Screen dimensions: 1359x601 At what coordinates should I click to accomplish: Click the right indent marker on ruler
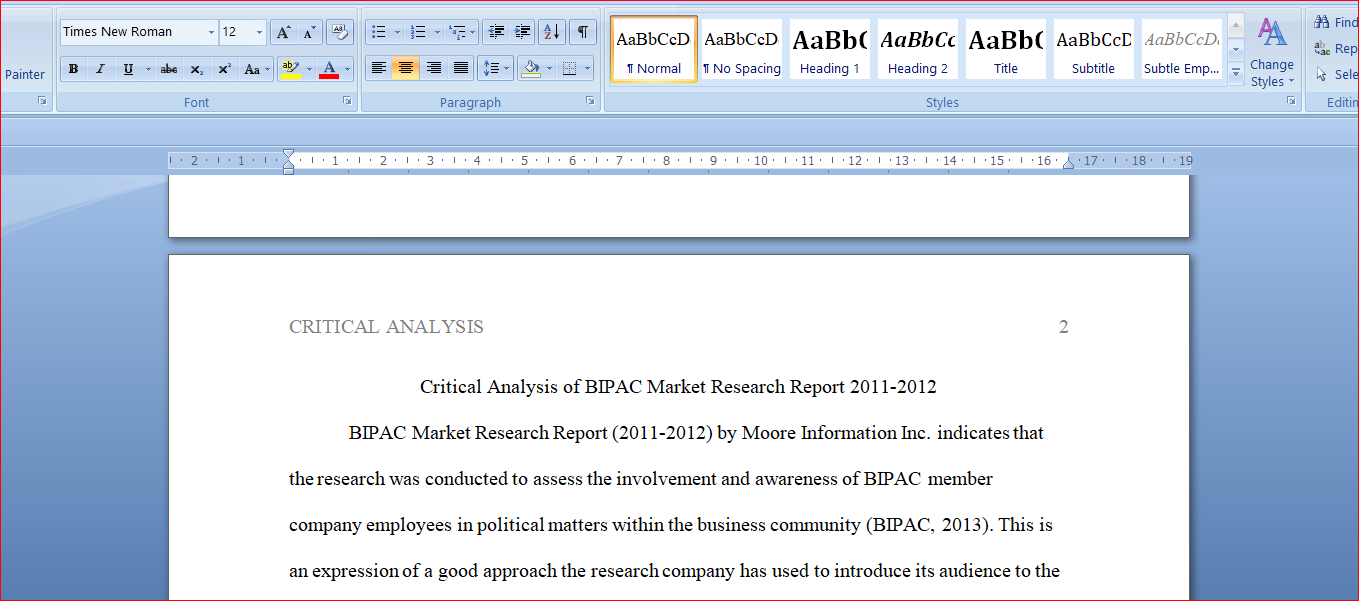pos(1068,163)
